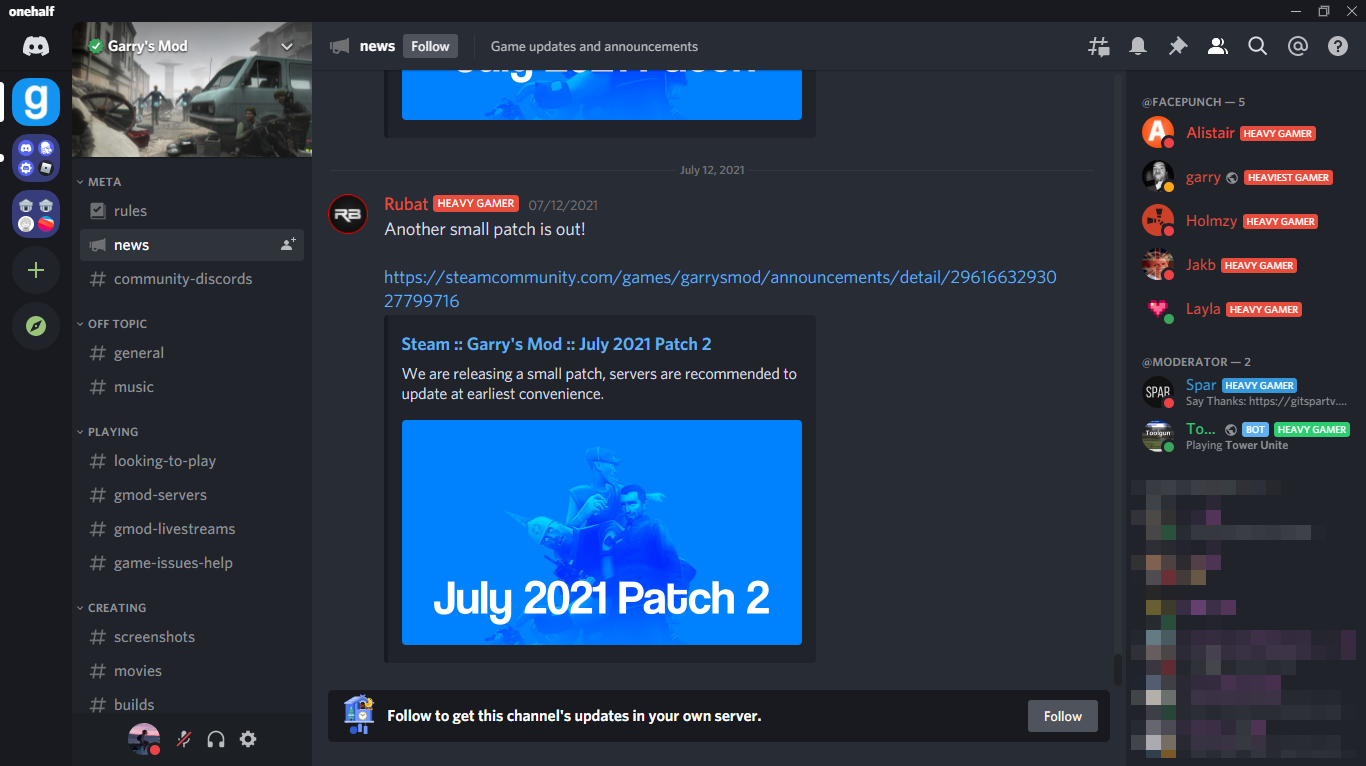This screenshot has height=766, width=1366.
Task: Collapse the PLAYING category
Action: click(107, 432)
